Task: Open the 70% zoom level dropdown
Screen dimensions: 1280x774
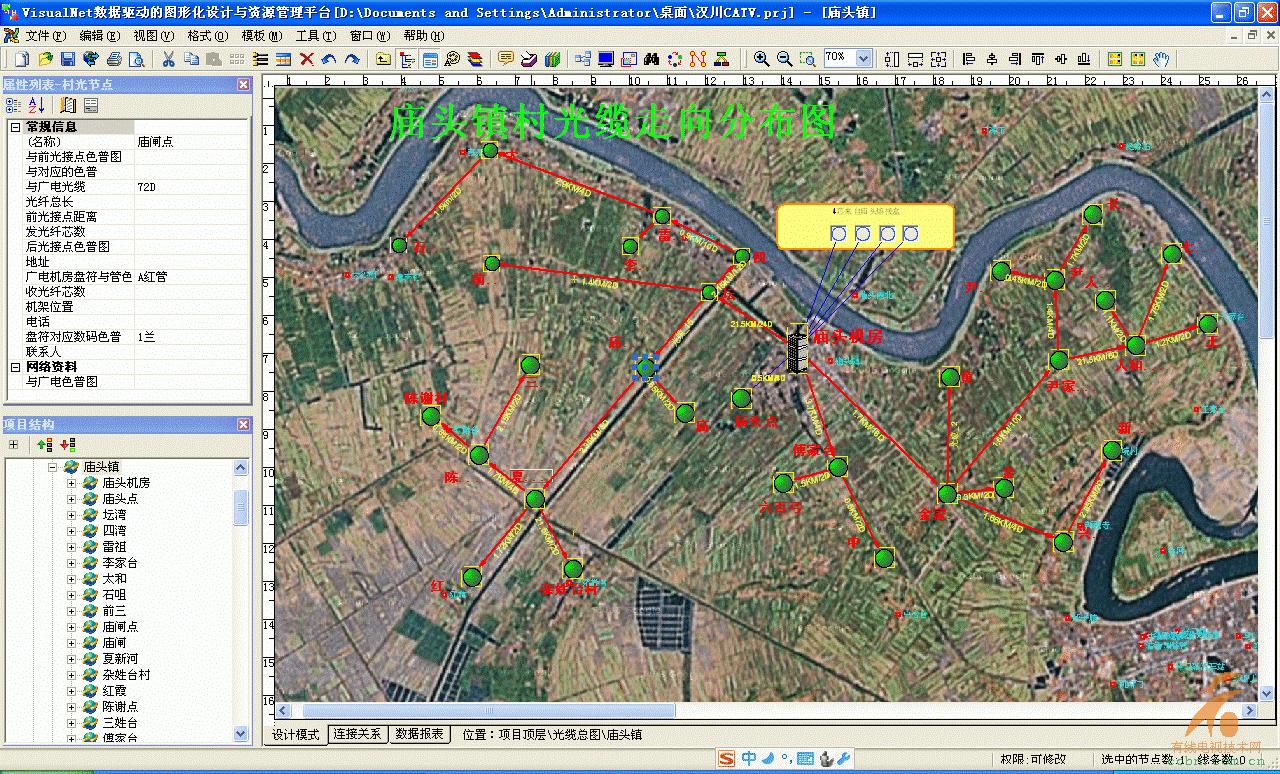Action: coord(863,59)
